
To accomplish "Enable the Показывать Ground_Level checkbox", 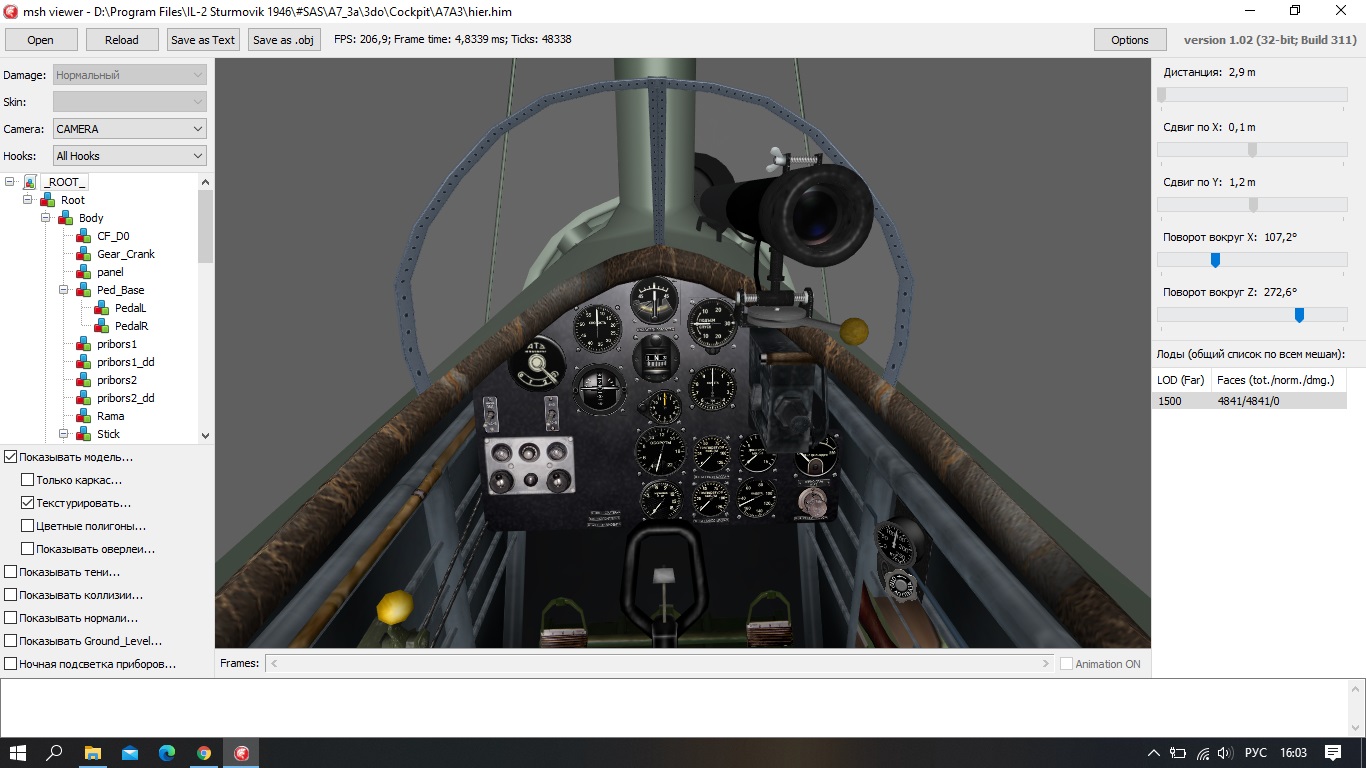I will click(x=11, y=641).
